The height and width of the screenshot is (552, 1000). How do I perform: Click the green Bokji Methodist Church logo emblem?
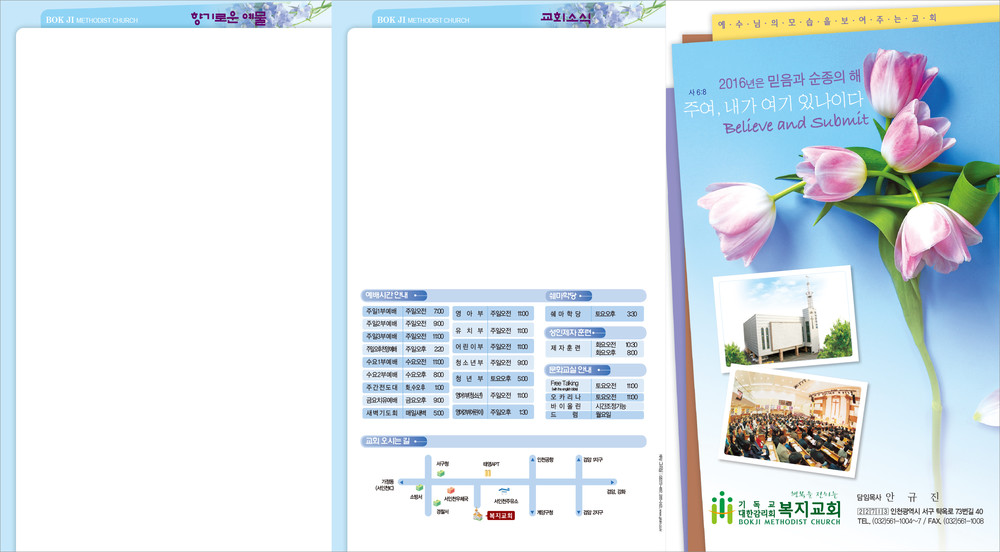pos(722,508)
